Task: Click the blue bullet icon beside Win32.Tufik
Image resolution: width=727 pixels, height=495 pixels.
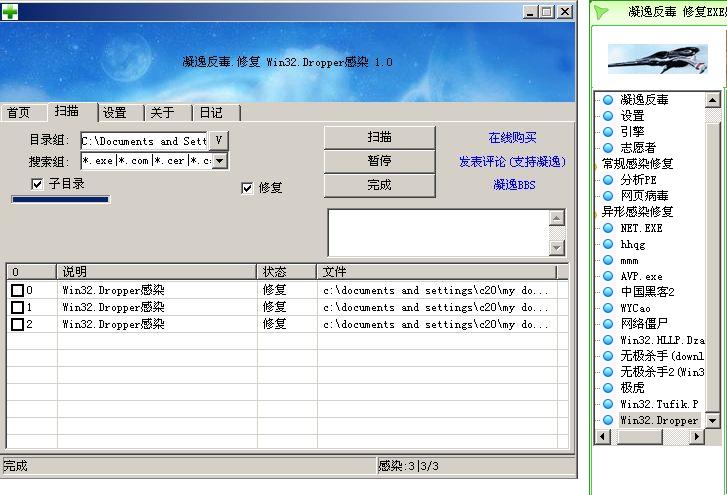Action: [x=608, y=404]
